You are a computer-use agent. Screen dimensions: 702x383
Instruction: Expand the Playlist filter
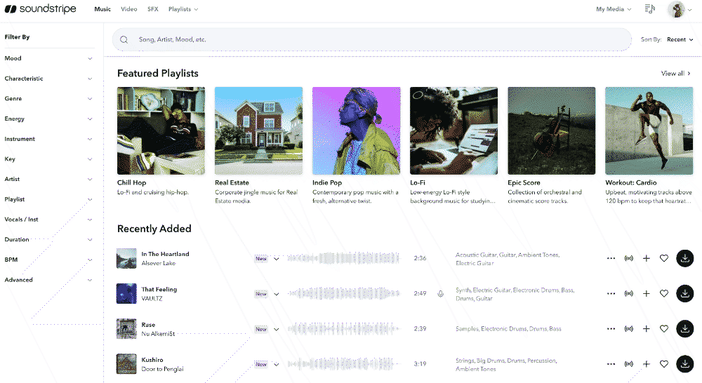48,199
